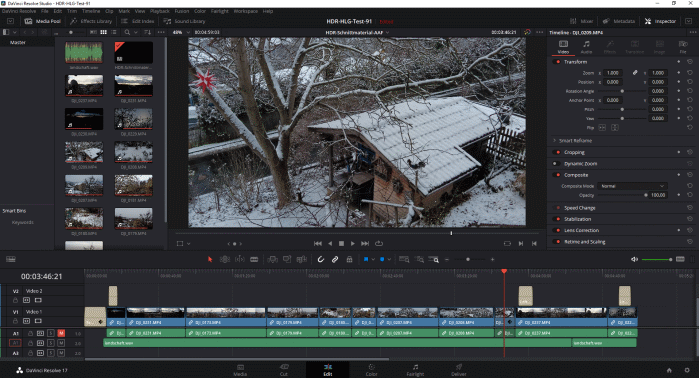This screenshot has width=699, height=378.
Task: Click the blue Marker icon
Action: (382, 259)
